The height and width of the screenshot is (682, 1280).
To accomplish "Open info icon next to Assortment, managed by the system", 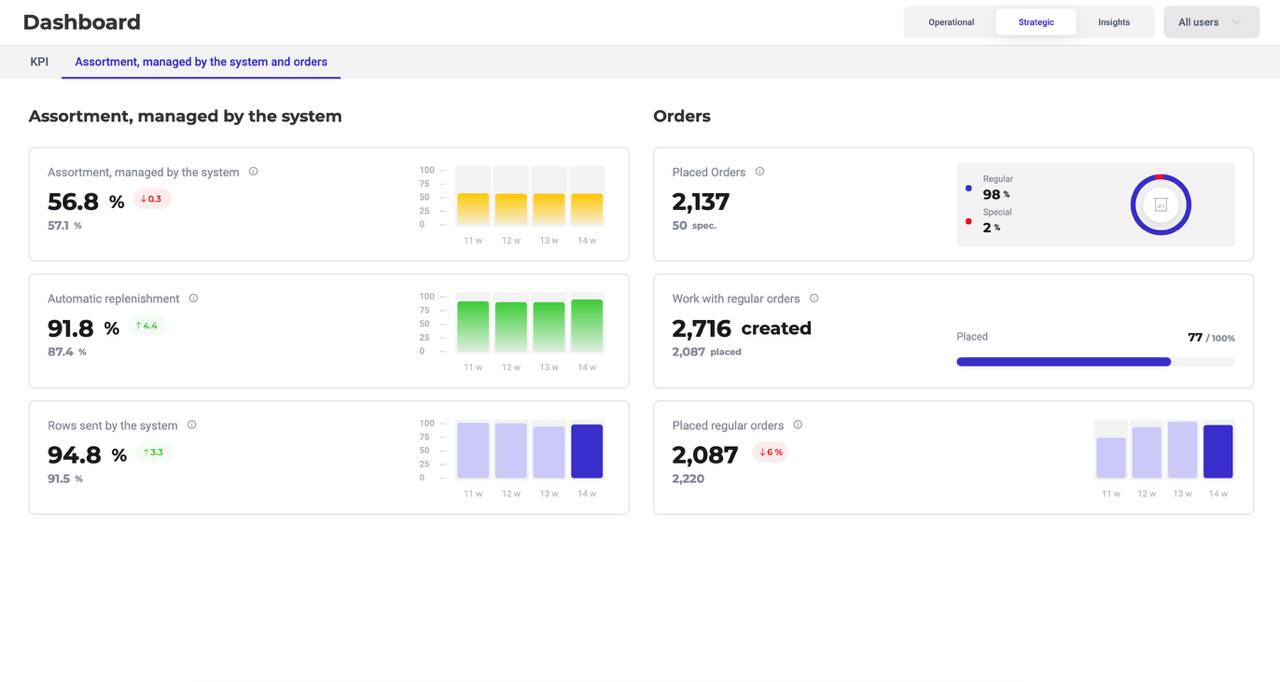I will click(253, 171).
